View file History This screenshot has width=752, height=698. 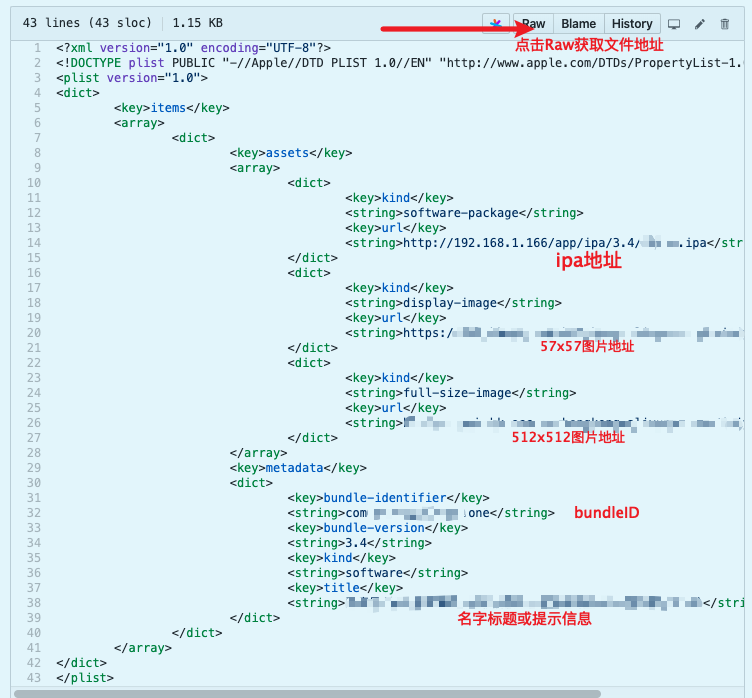click(x=631, y=23)
